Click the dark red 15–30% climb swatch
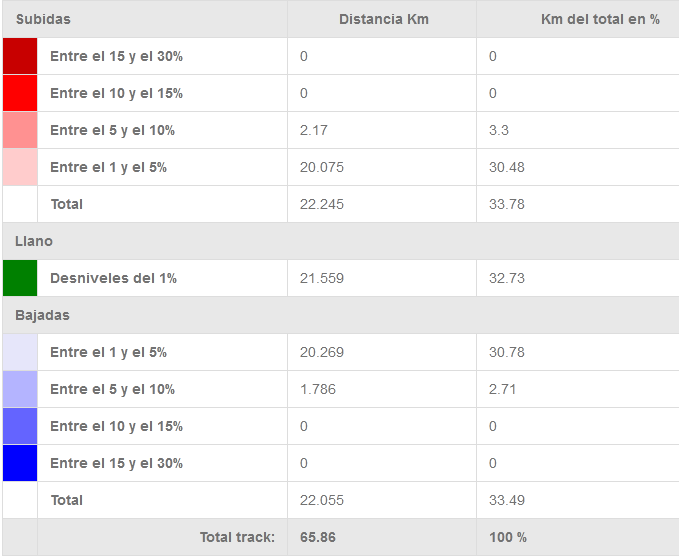679x557 pixels. (x=20, y=56)
